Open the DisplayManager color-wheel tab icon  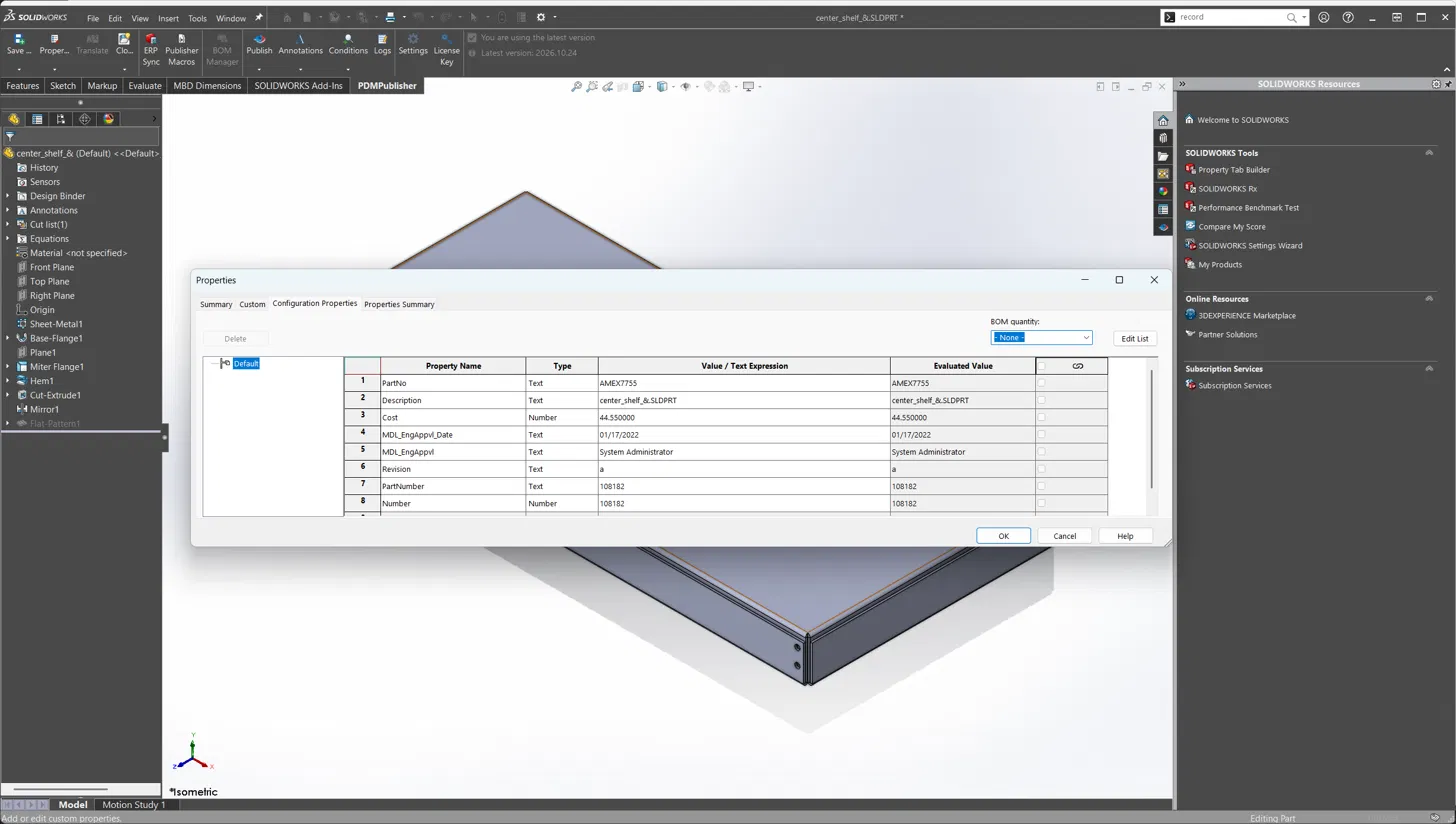(x=109, y=119)
